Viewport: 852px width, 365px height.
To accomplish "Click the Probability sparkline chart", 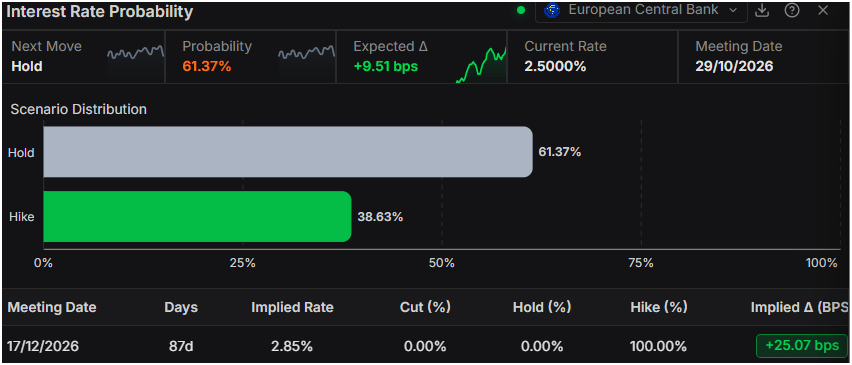I will click(x=306, y=56).
